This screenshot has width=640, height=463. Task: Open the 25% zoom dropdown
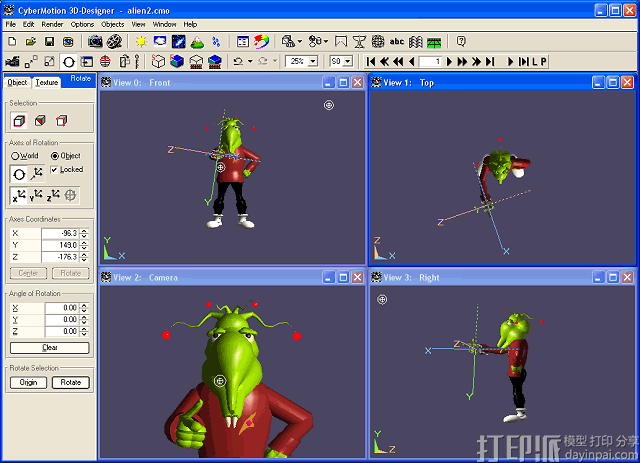[313, 62]
